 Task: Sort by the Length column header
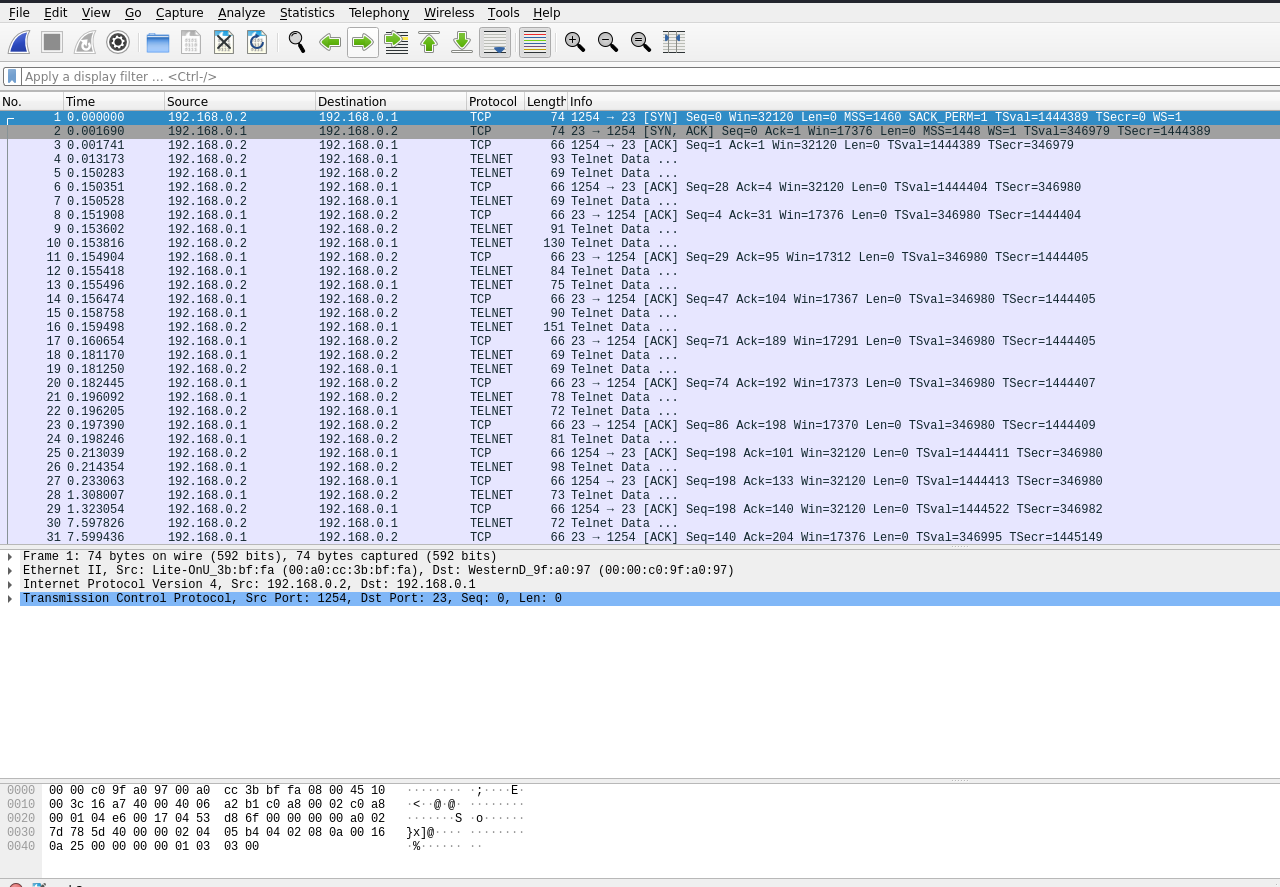(x=545, y=101)
